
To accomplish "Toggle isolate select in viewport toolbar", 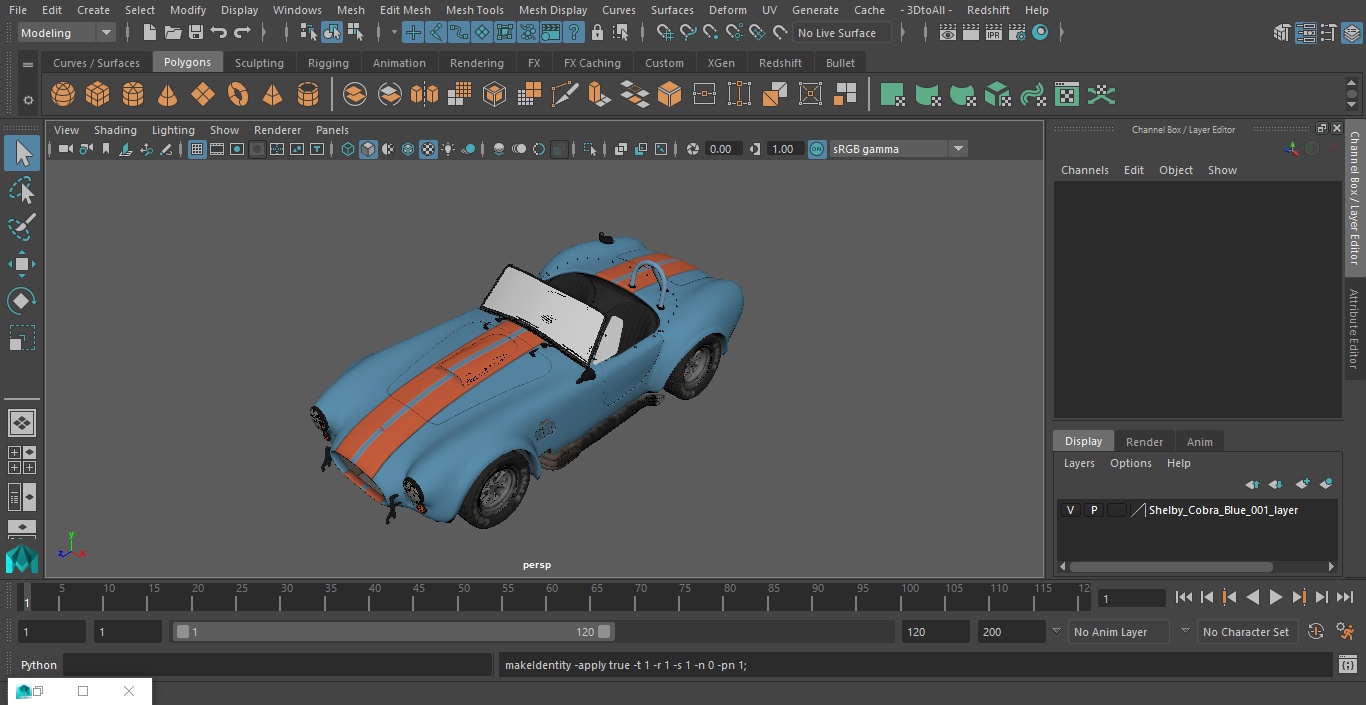I will pyautogui.click(x=590, y=149).
